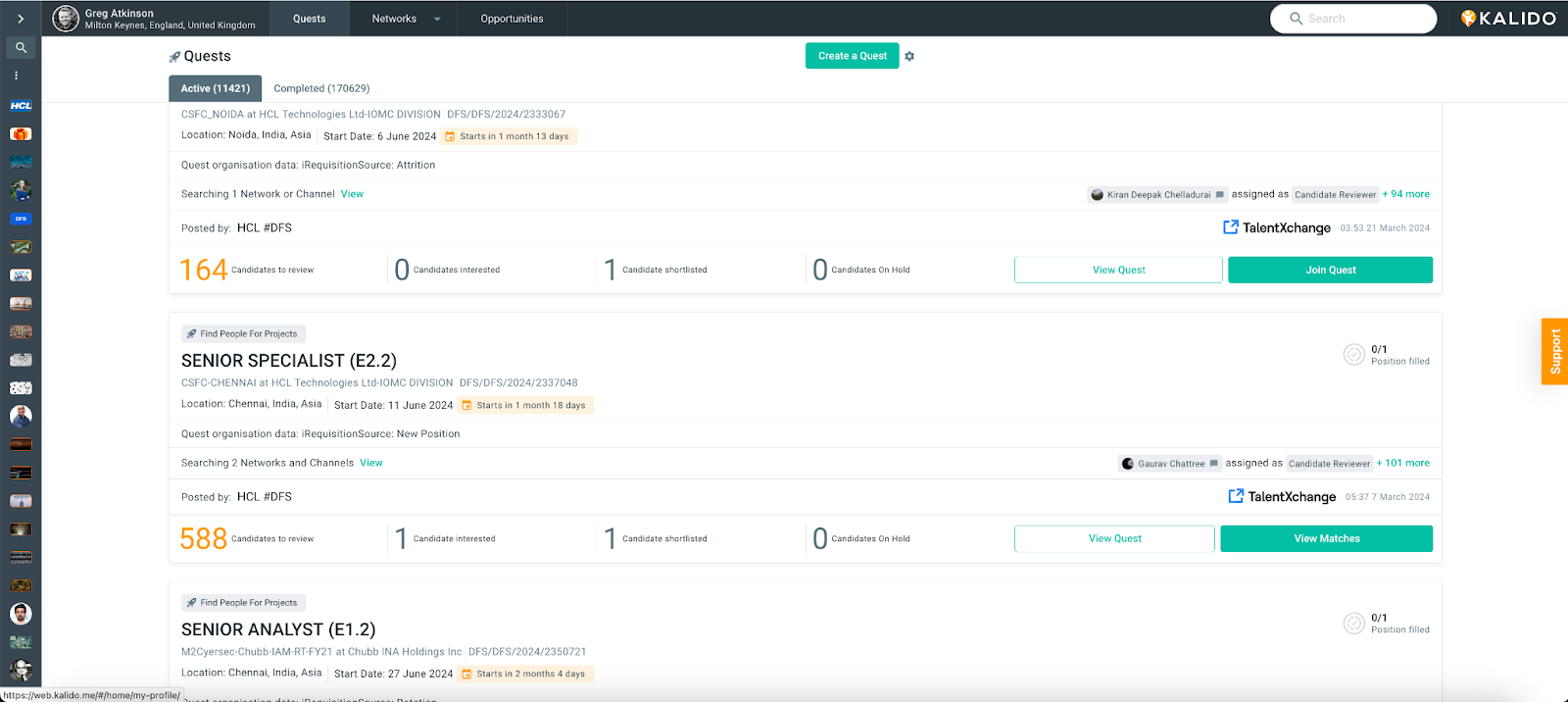The height and width of the screenshot is (702, 1568).
Task: Click message icon beside Gaurav Chattree
Action: (1213, 464)
